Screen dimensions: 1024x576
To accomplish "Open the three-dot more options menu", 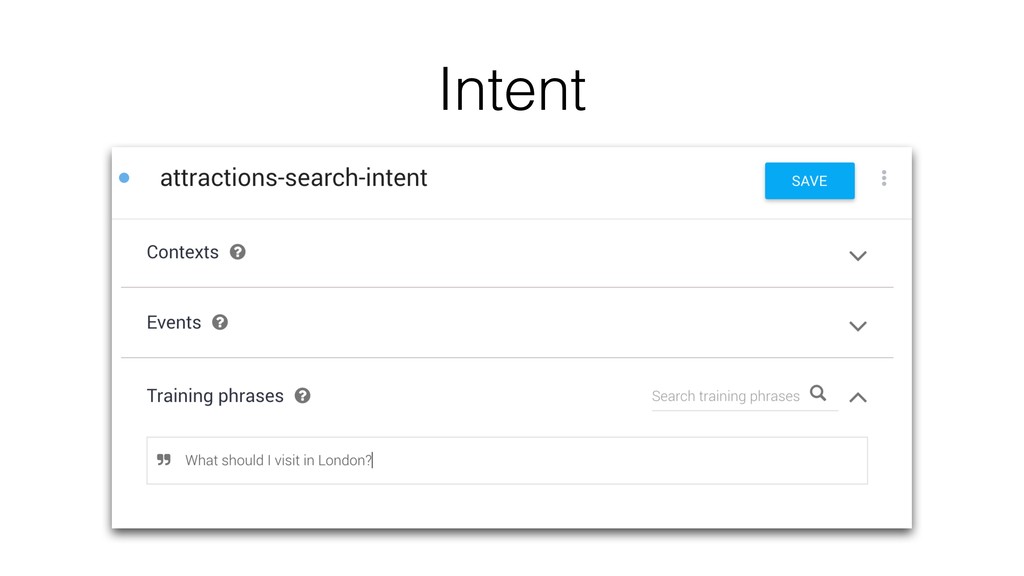I will pos(884,178).
